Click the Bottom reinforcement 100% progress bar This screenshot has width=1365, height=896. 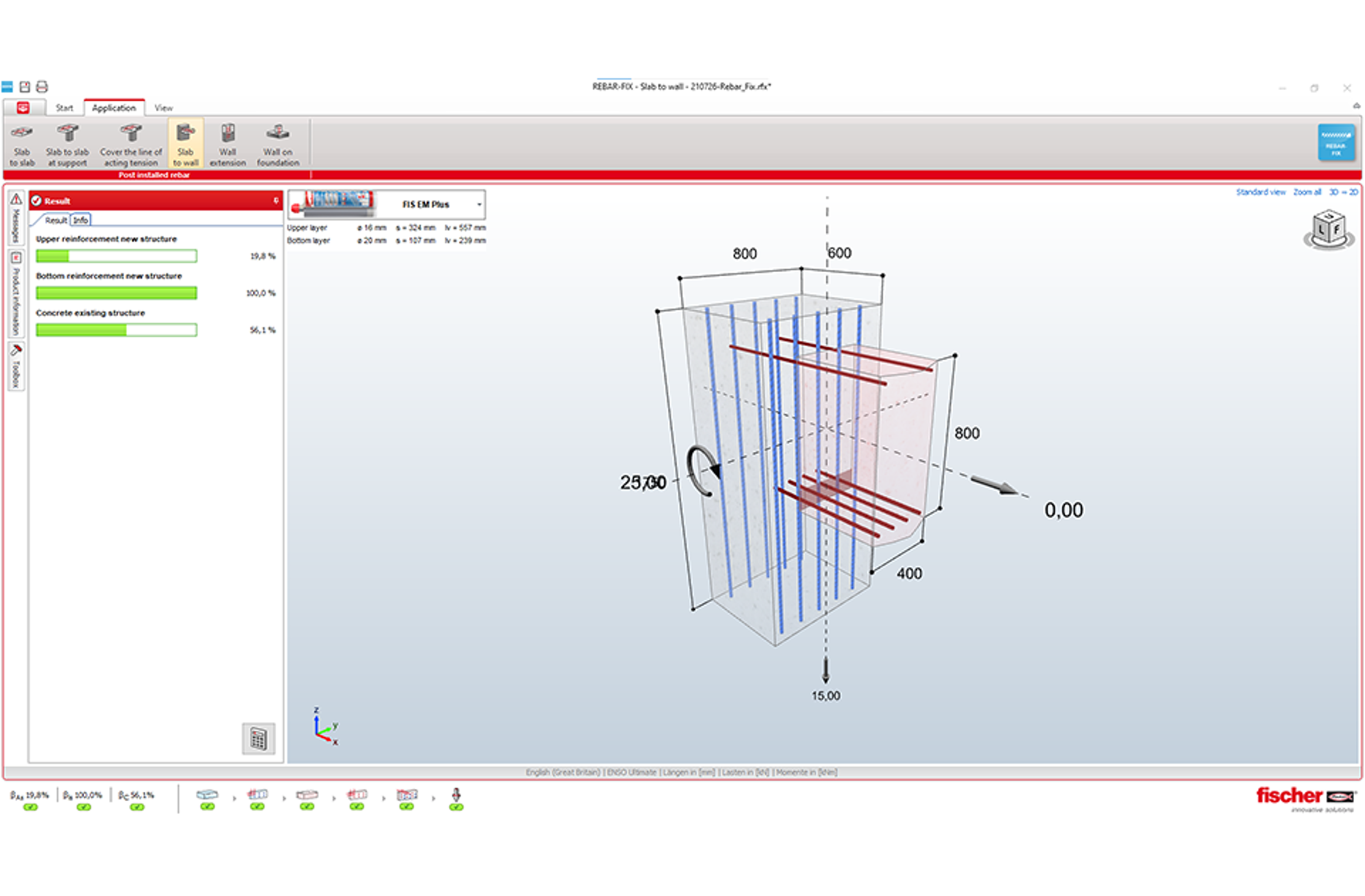point(116,293)
